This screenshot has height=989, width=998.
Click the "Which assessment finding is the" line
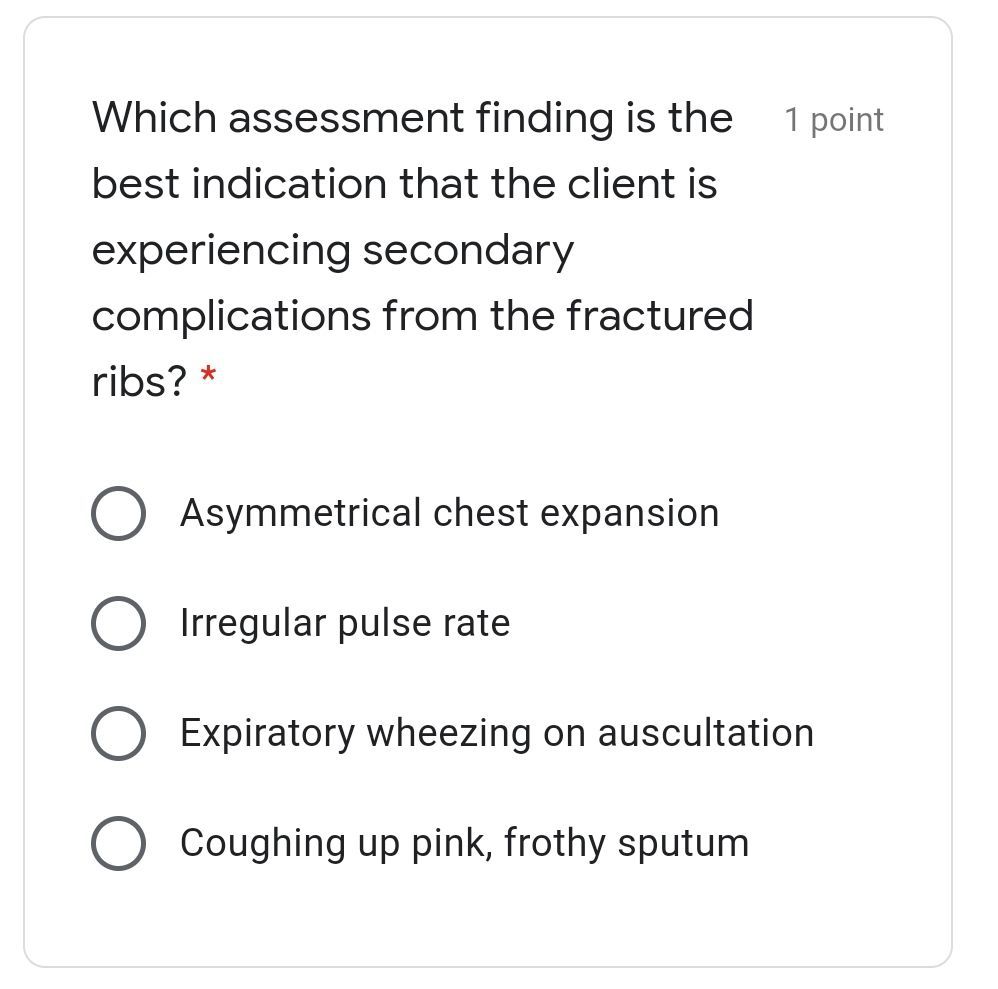(x=412, y=118)
